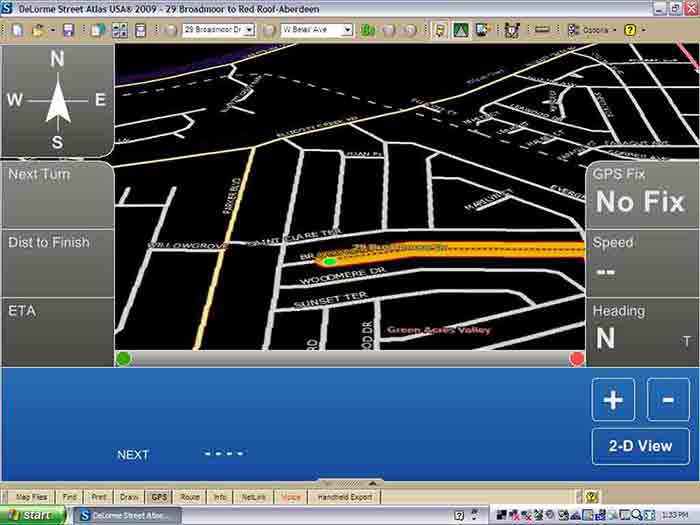
Task: Zoom in with the plus button
Action: [x=613, y=400]
